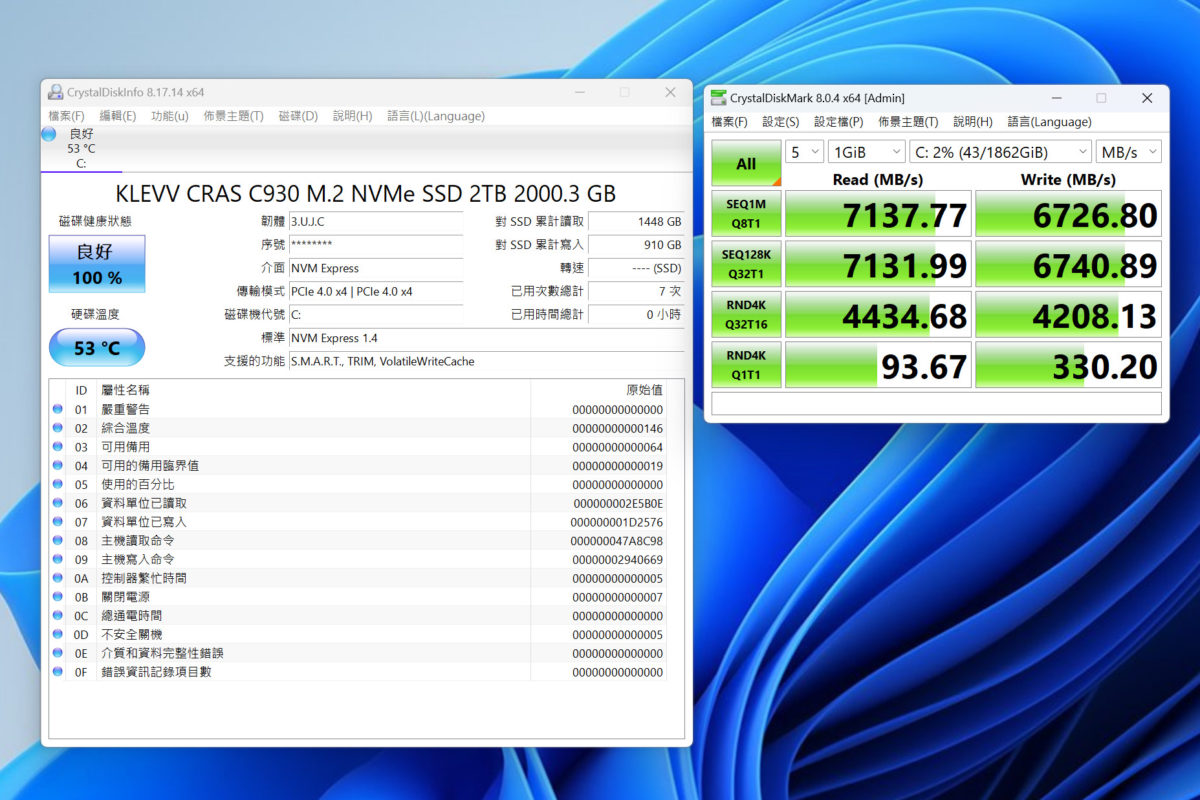The height and width of the screenshot is (800, 1200).
Task: Click the 53°C temperature badge in CrystalDiskInfo
Action: click(96, 347)
